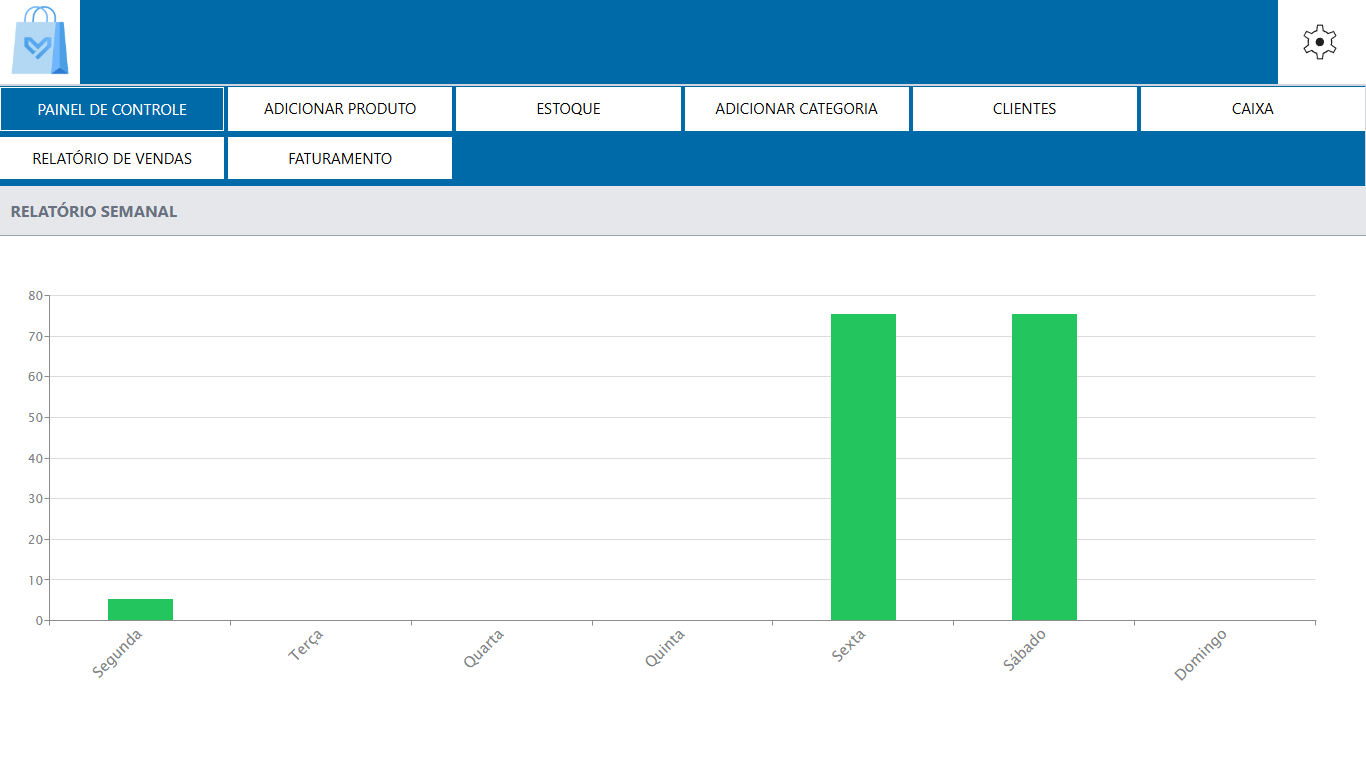
Task: Click the Quinta label on the chart
Action: click(665, 648)
